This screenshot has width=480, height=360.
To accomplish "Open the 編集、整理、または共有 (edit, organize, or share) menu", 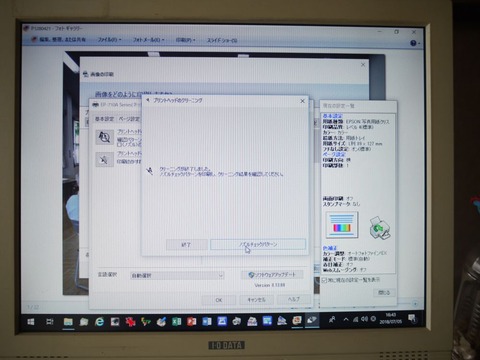I will pyautogui.click(x=59, y=40).
